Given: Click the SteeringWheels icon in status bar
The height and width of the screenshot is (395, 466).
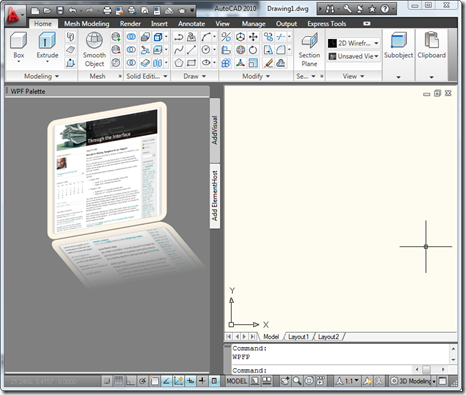Looking at the screenshot, I should click(309, 381).
